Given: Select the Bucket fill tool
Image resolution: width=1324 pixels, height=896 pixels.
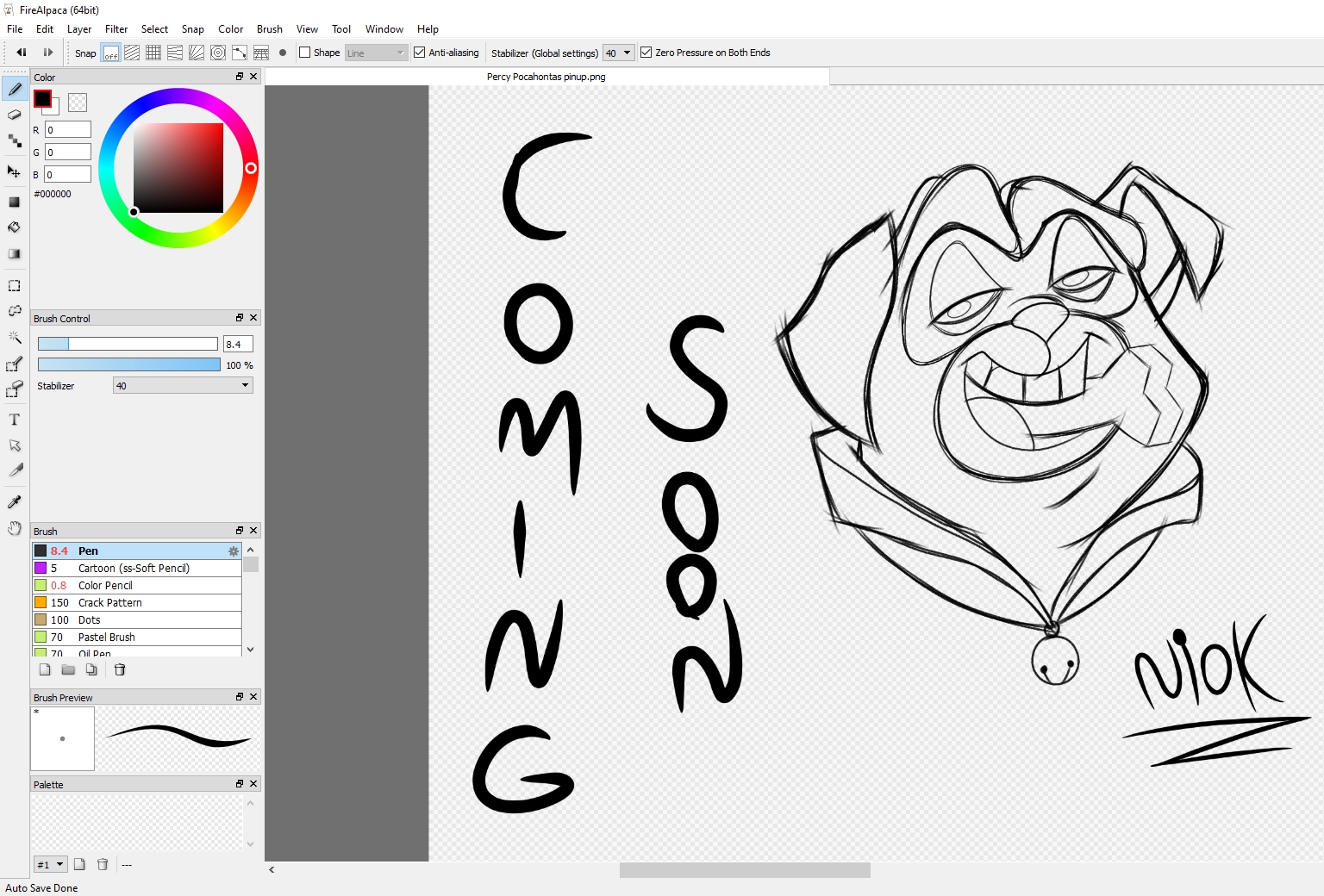Looking at the screenshot, I should (15, 227).
